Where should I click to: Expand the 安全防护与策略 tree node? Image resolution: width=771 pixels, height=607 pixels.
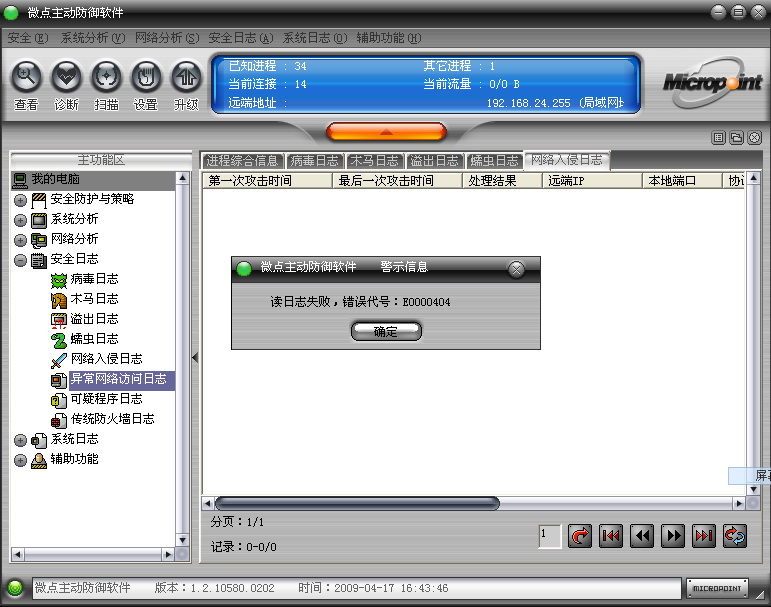20,200
